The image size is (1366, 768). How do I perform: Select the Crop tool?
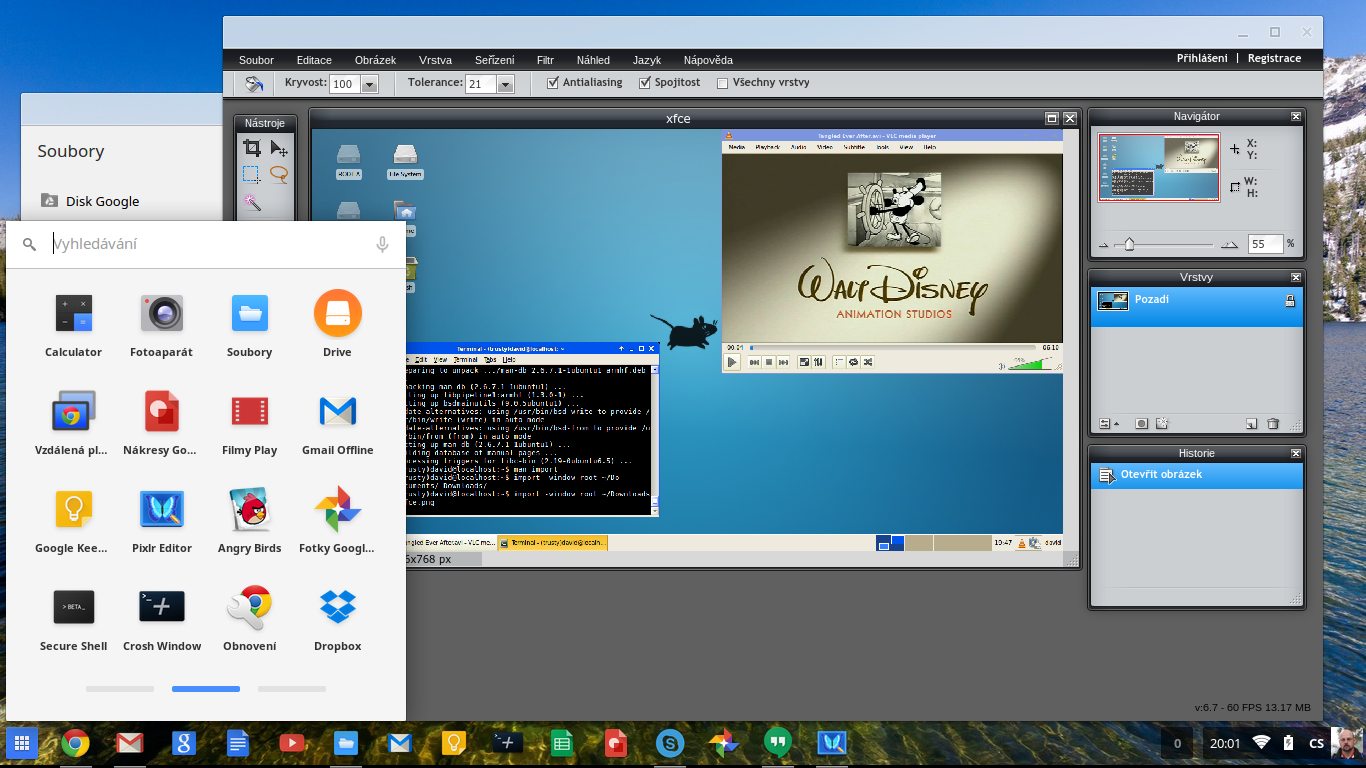pyautogui.click(x=252, y=147)
